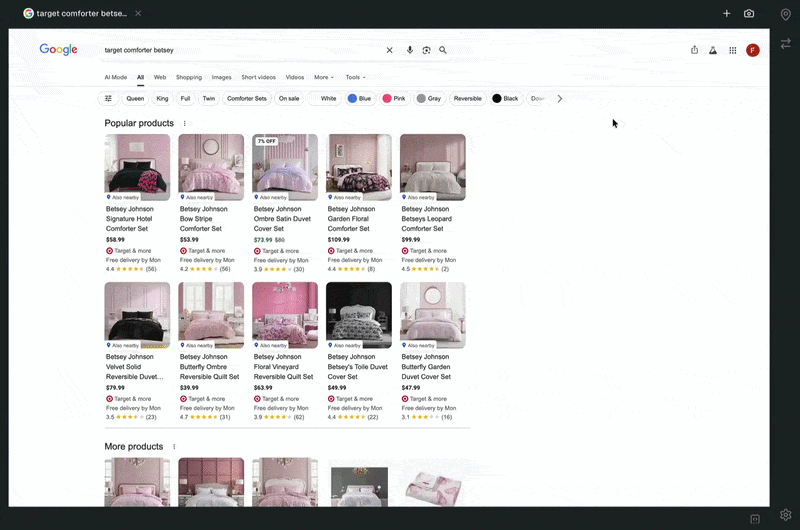The width and height of the screenshot is (800, 530).
Task: Open More products options dots
Action: pyautogui.click(x=174, y=447)
